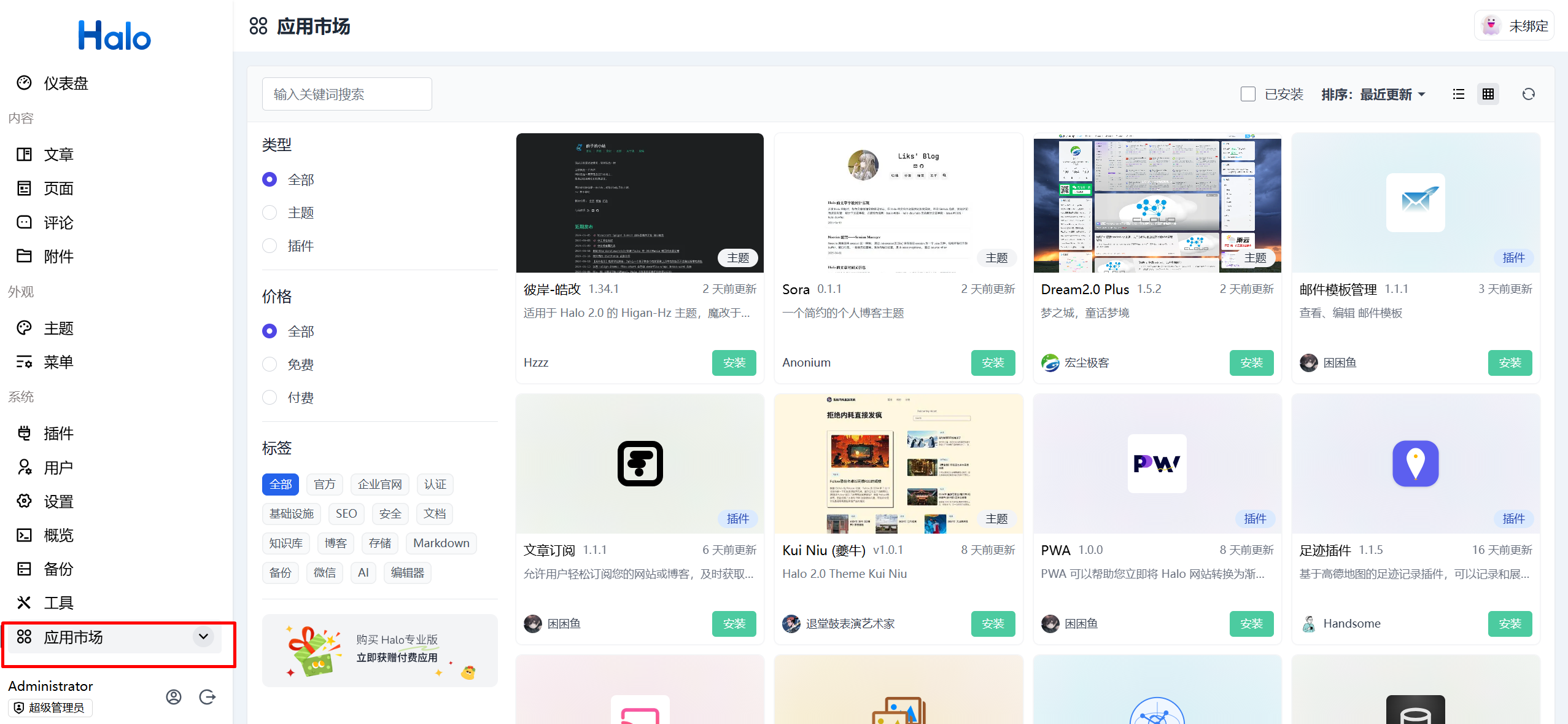The width and height of the screenshot is (1568, 724).
Task: Select the Markdown tag
Action: [441, 543]
